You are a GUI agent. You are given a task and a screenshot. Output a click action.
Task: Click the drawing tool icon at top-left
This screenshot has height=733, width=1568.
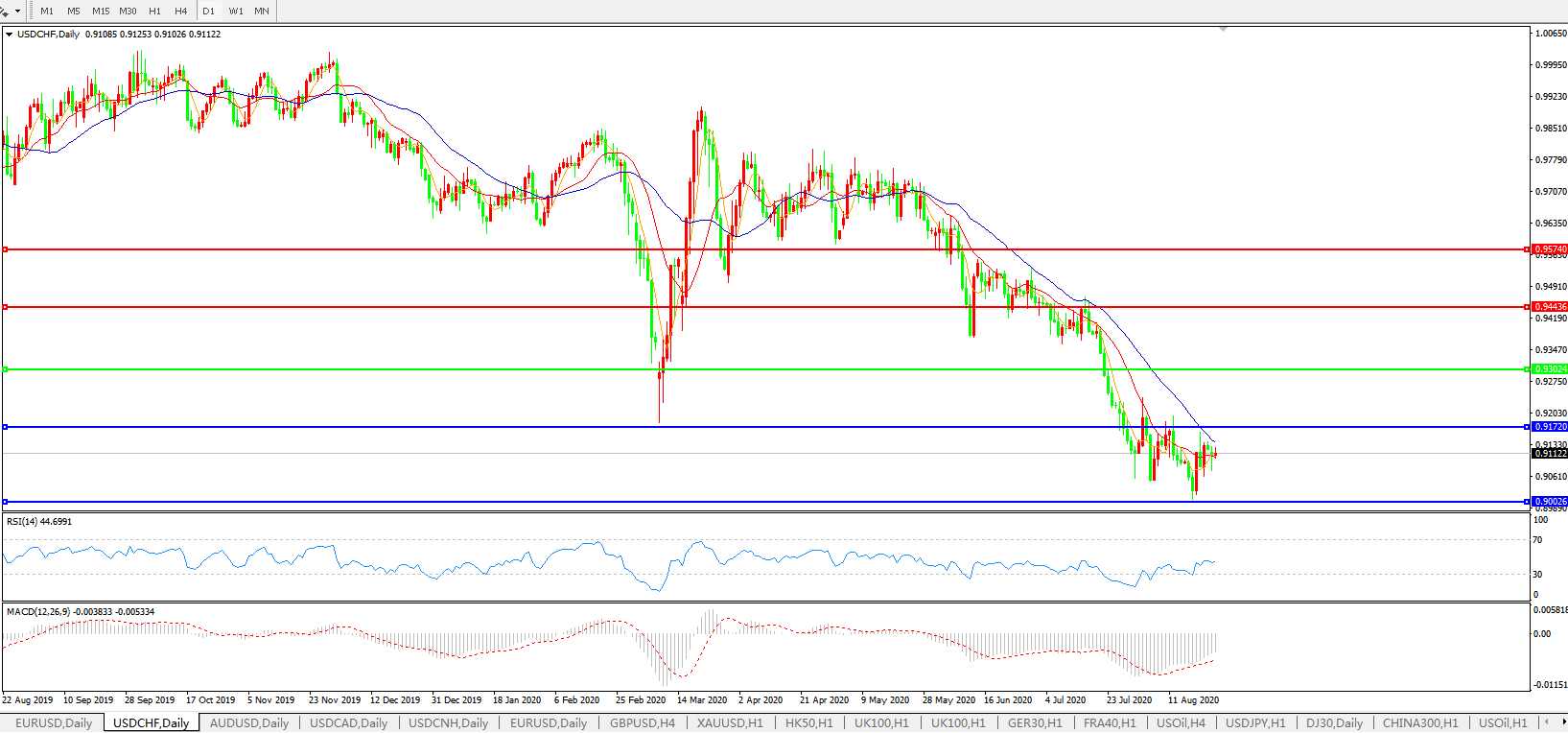pyautogui.click(x=5, y=11)
